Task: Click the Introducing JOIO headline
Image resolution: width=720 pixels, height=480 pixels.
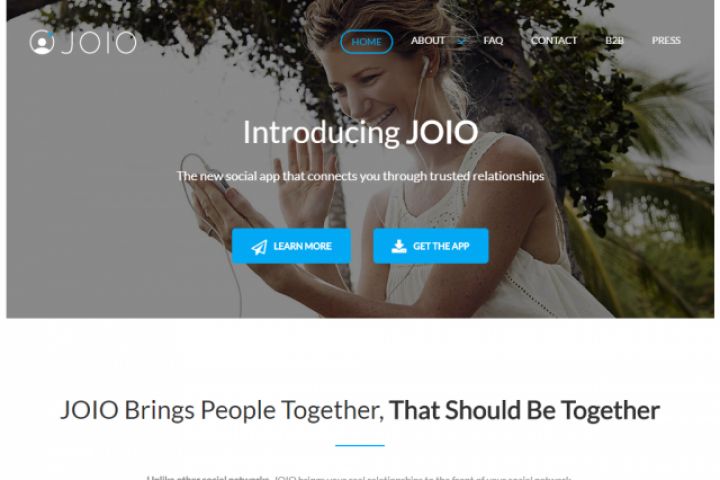Action: tap(360, 132)
